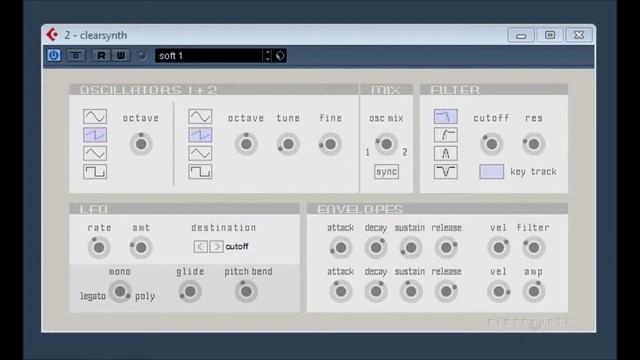Screen dimensions: 640x360
Task: Click filter envelope vel knob
Action: pyautogui.click(x=498, y=247)
